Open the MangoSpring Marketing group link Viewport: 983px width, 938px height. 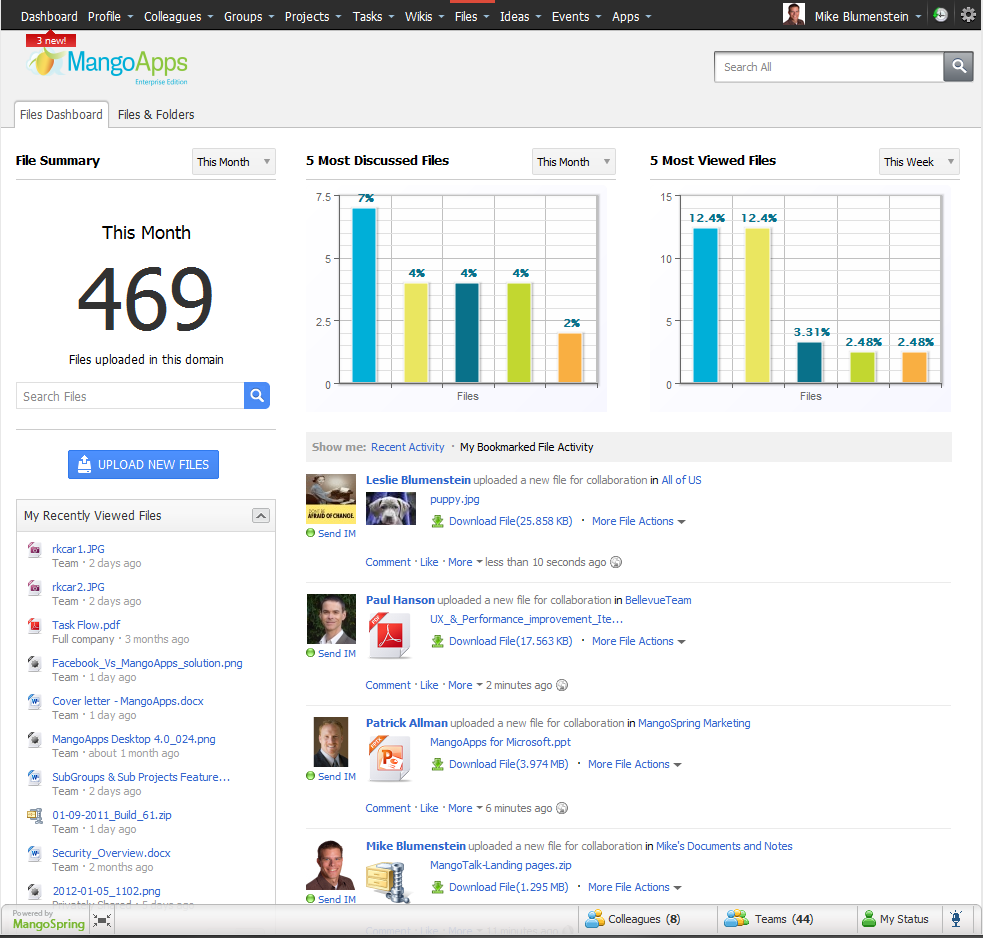[x=694, y=723]
